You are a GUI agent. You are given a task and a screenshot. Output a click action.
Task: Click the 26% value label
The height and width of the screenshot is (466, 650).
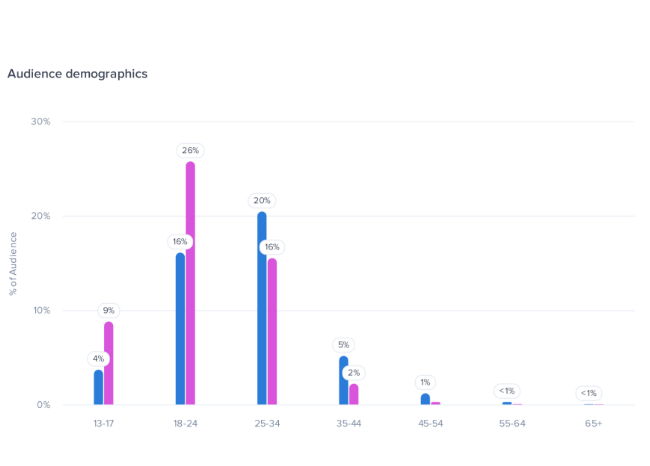190,150
